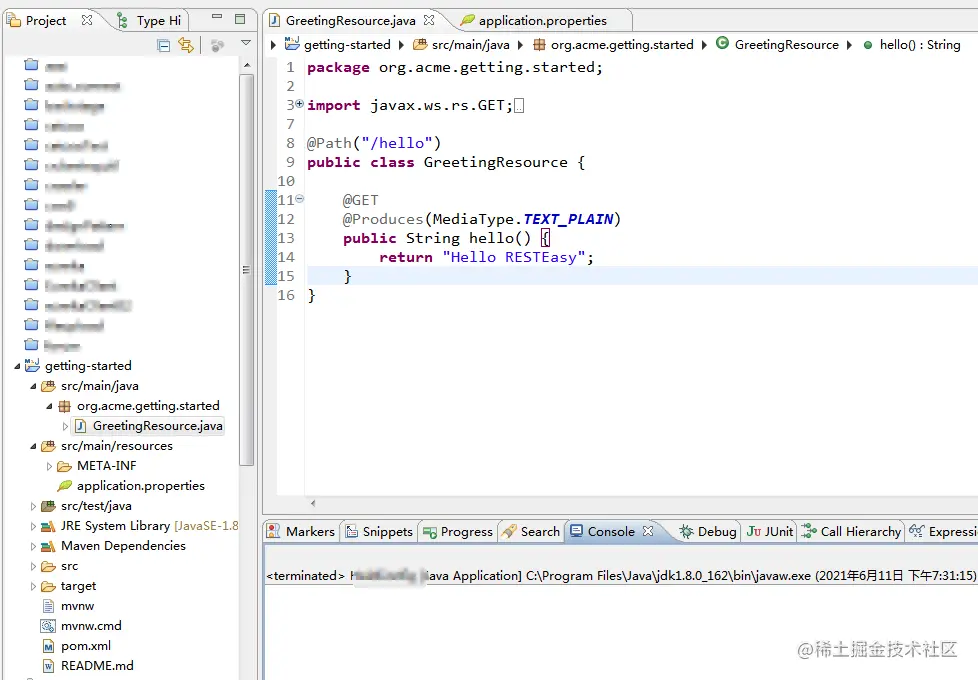Select JRE System Library icon

pyautogui.click(x=48, y=526)
